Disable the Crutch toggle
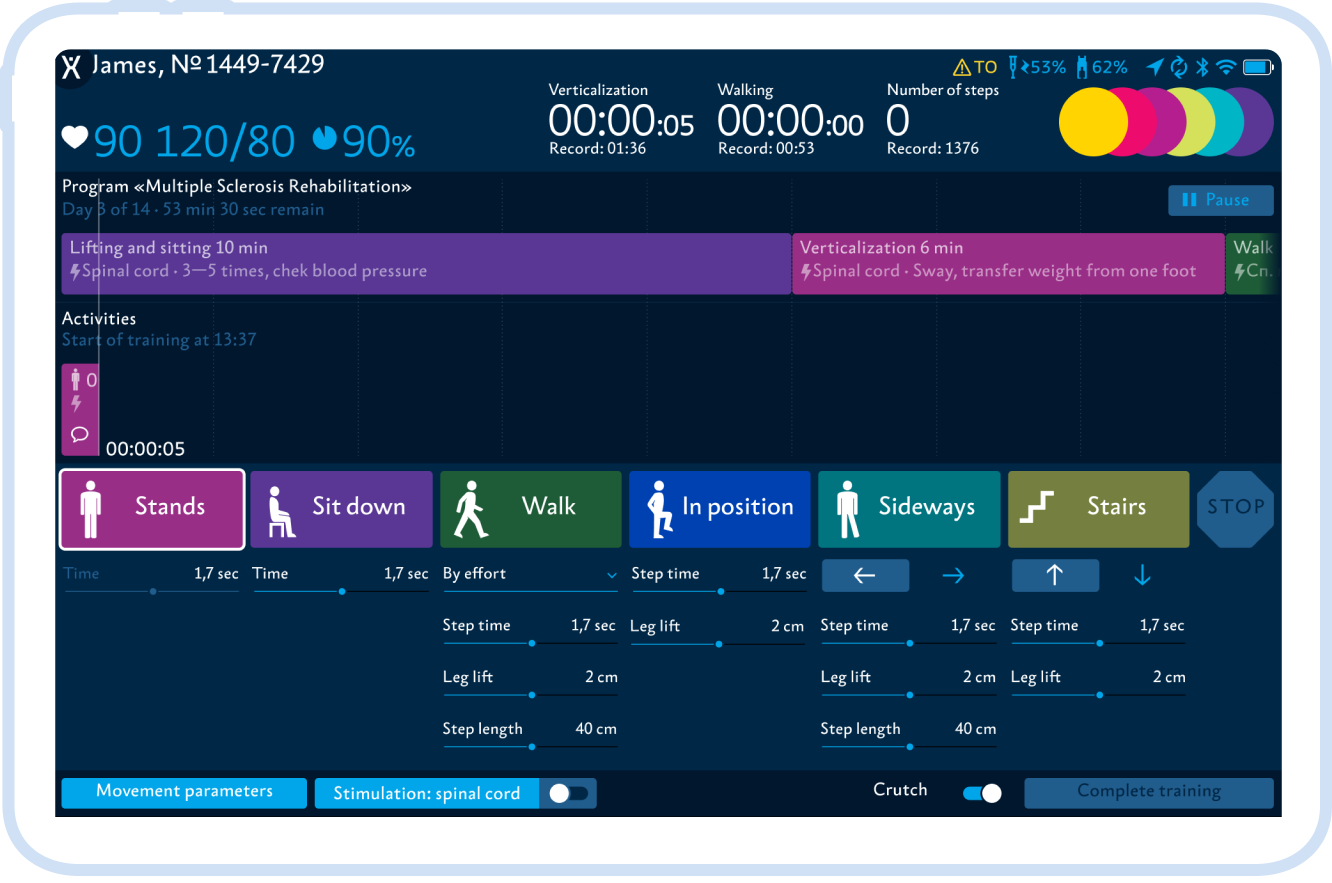Screen dimensions: 1332x883 click(981, 793)
